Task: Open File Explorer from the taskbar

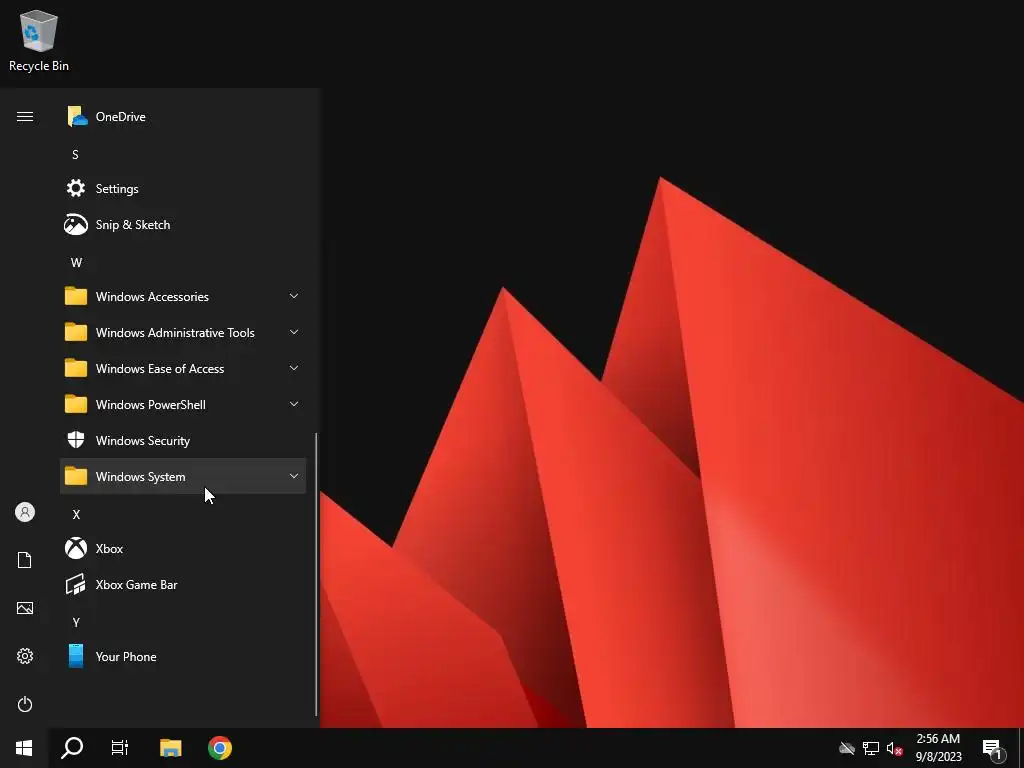Action: (x=170, y=748)
